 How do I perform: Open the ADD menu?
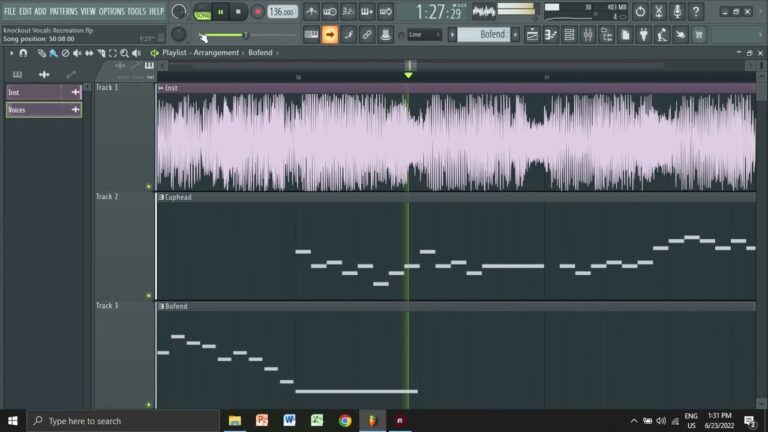40,11
